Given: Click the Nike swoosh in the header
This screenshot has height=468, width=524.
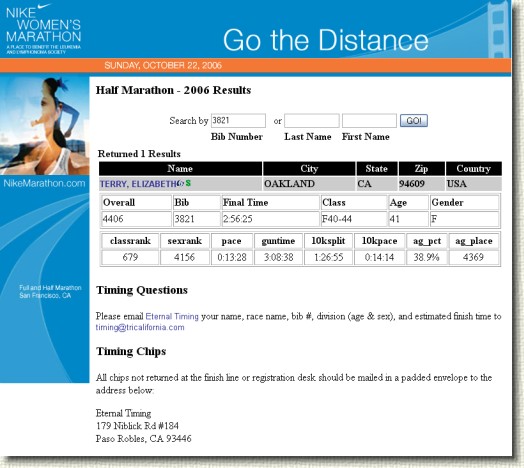Looking at the screenshot, I should tap(44, 6).
